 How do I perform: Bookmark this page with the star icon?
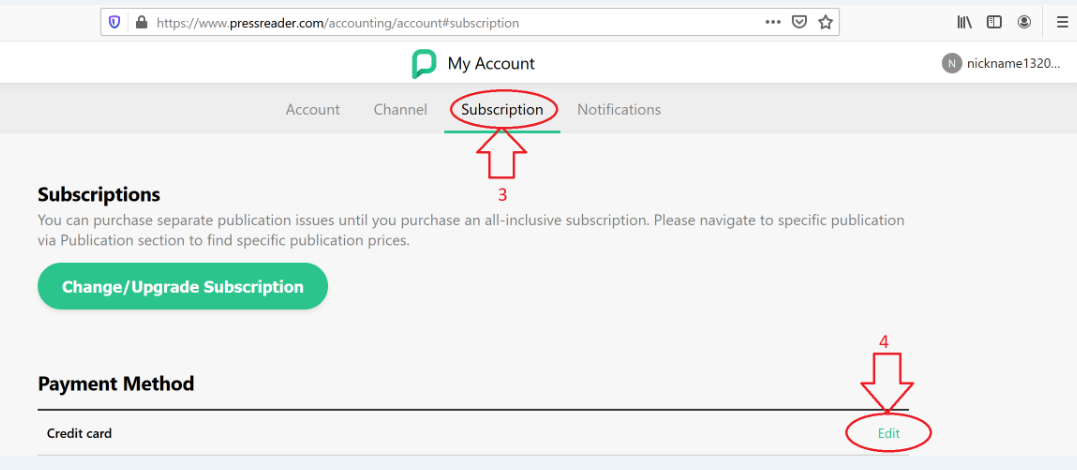pyautogui.click(x=825, y=23)
